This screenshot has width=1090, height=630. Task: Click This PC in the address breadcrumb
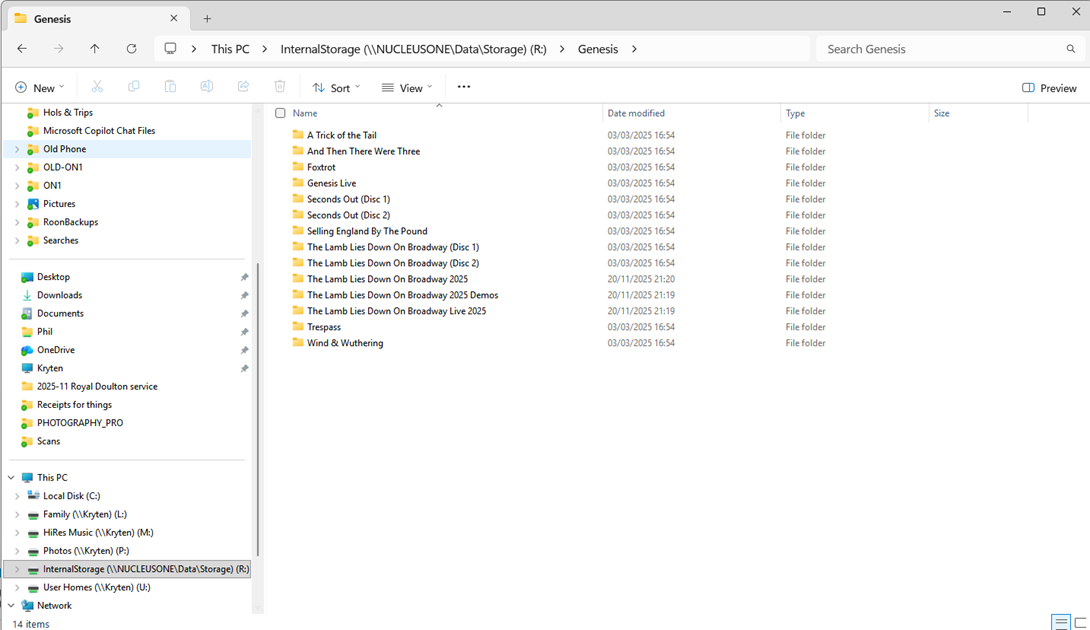point(230,49)
